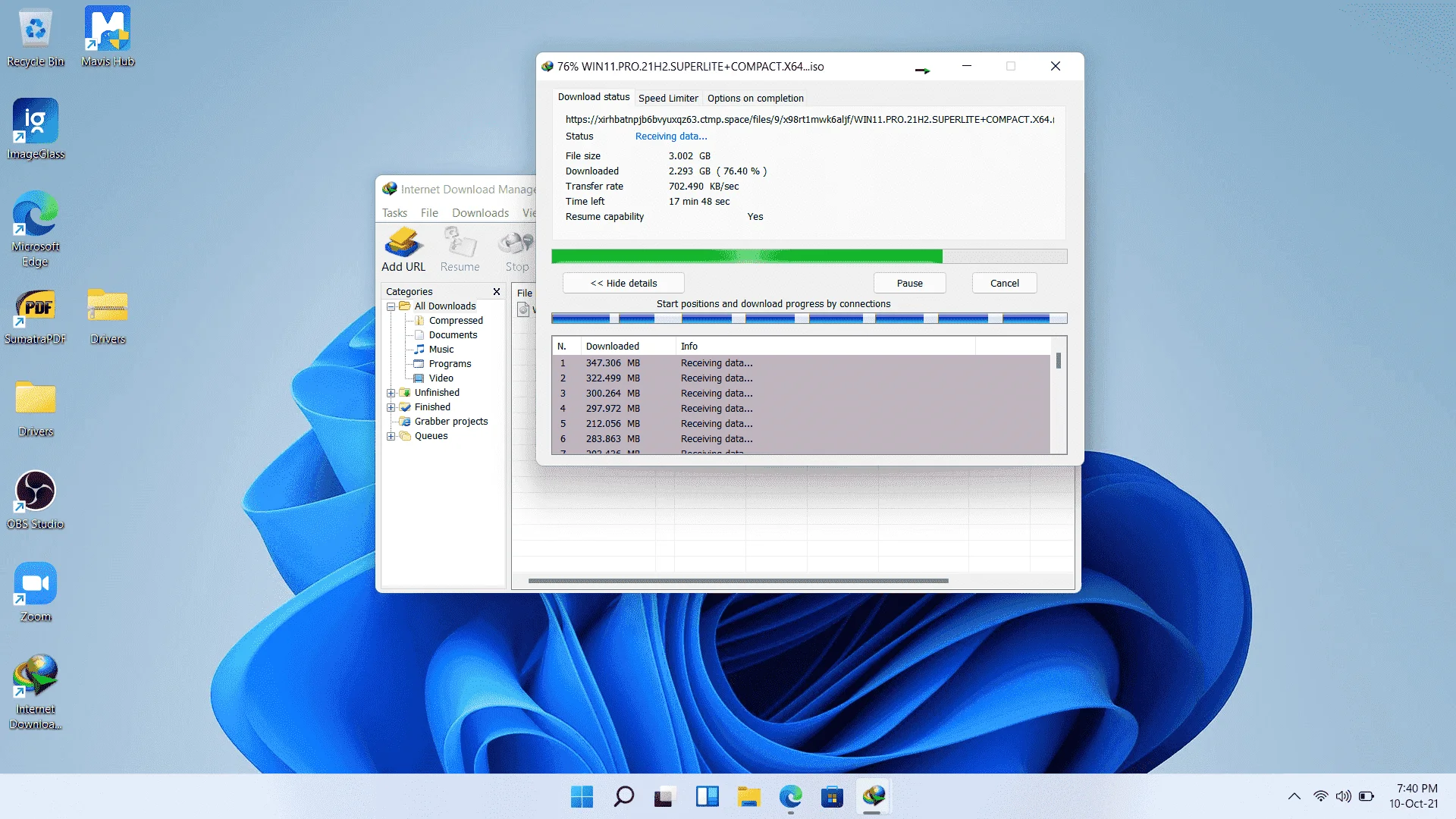Screen dimensions: 1456x819
Task: Select connection row 1 with 347.306 MB
Action: pos(801,363)
